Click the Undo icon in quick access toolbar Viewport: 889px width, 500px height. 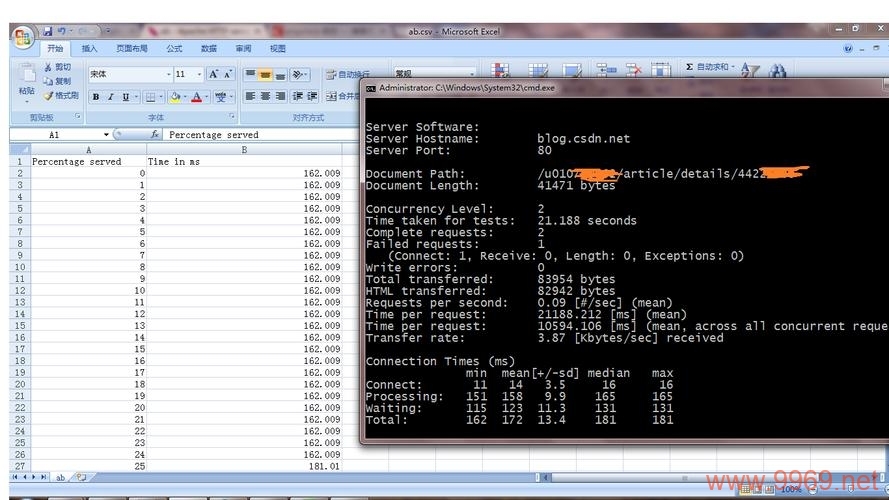coord(61,31)
